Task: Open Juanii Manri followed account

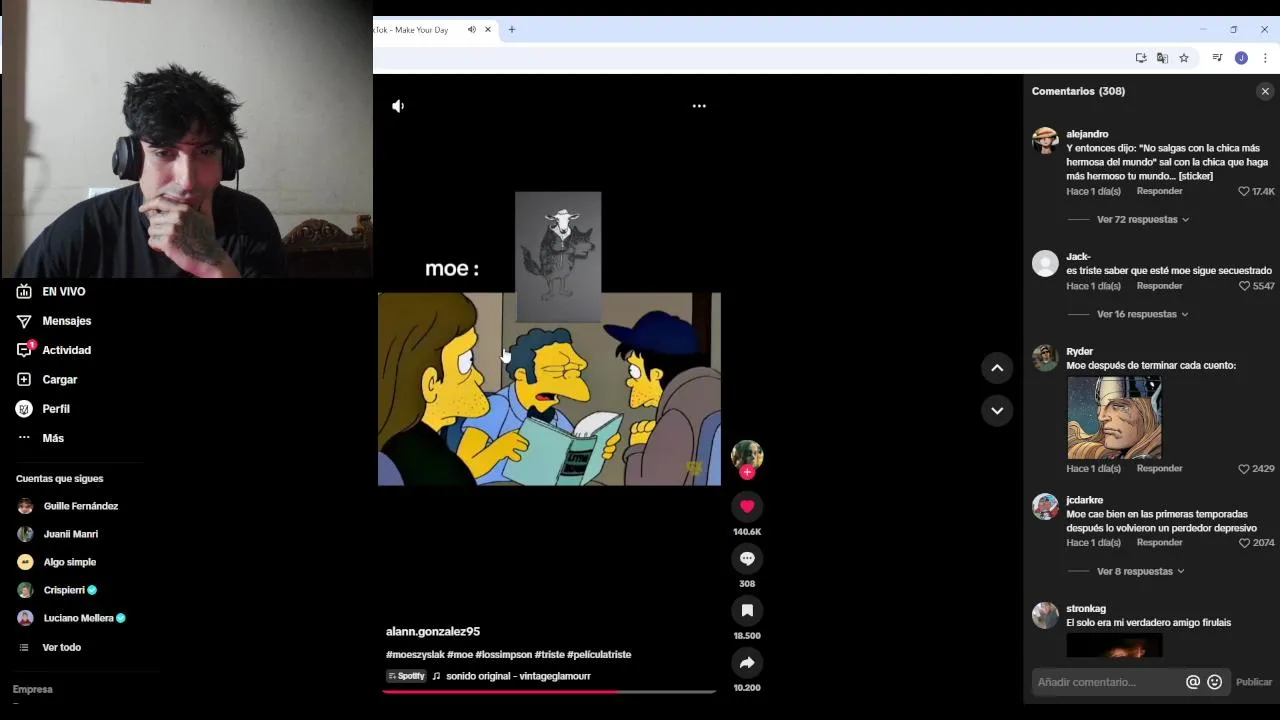Action: click(x=58, y=534)
